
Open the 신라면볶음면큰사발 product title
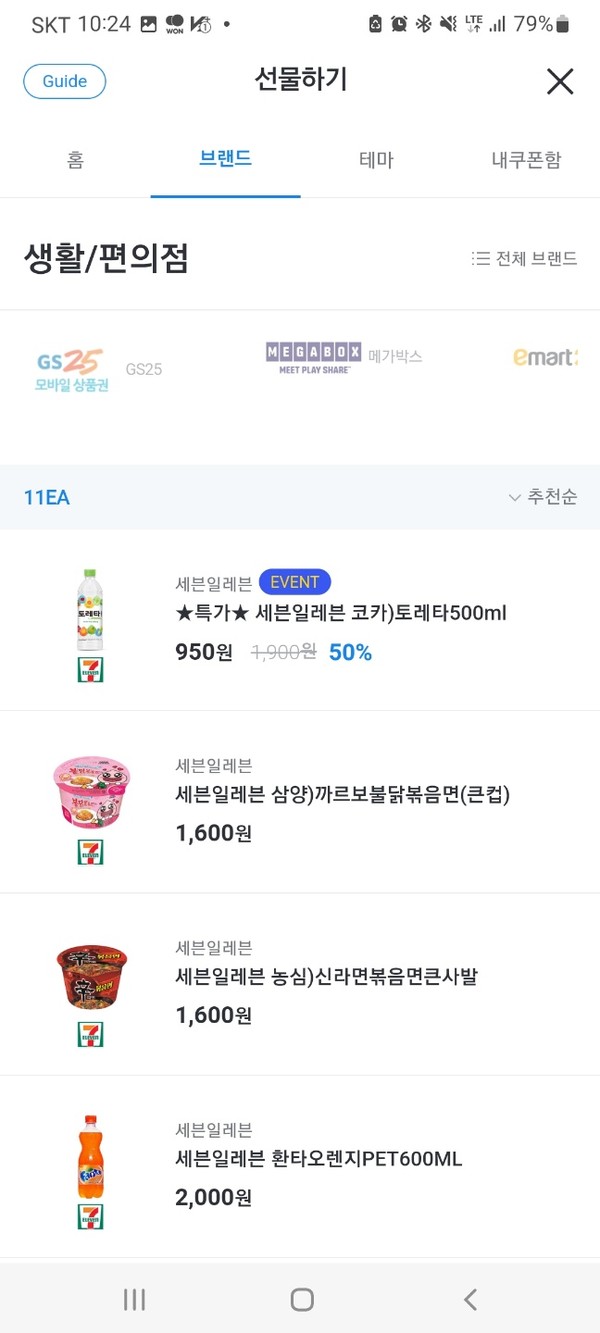pyautogui.click(x=327, y=976)
